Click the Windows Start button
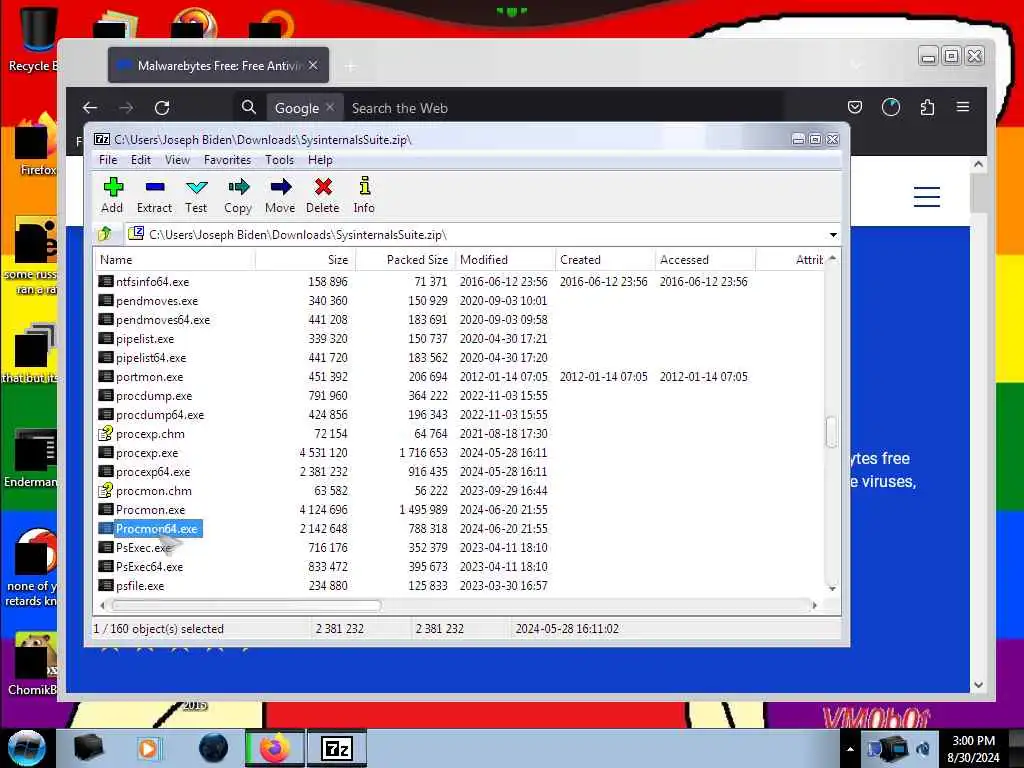Image resolution: width=1024 pixels, height=768 pixels. click(x=27, y=748)
